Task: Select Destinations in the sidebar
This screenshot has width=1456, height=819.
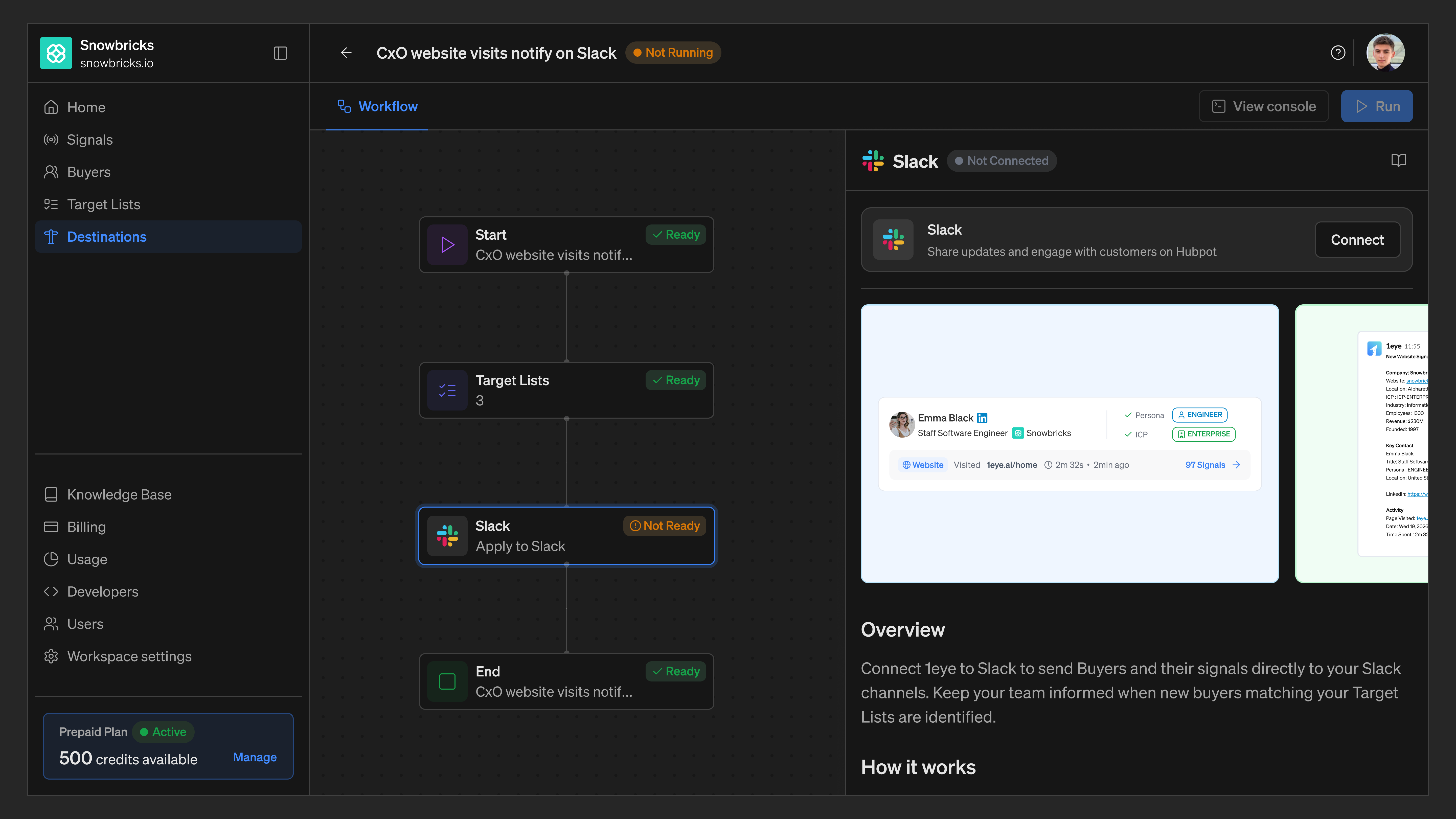Action: click(x=168, y=237)
